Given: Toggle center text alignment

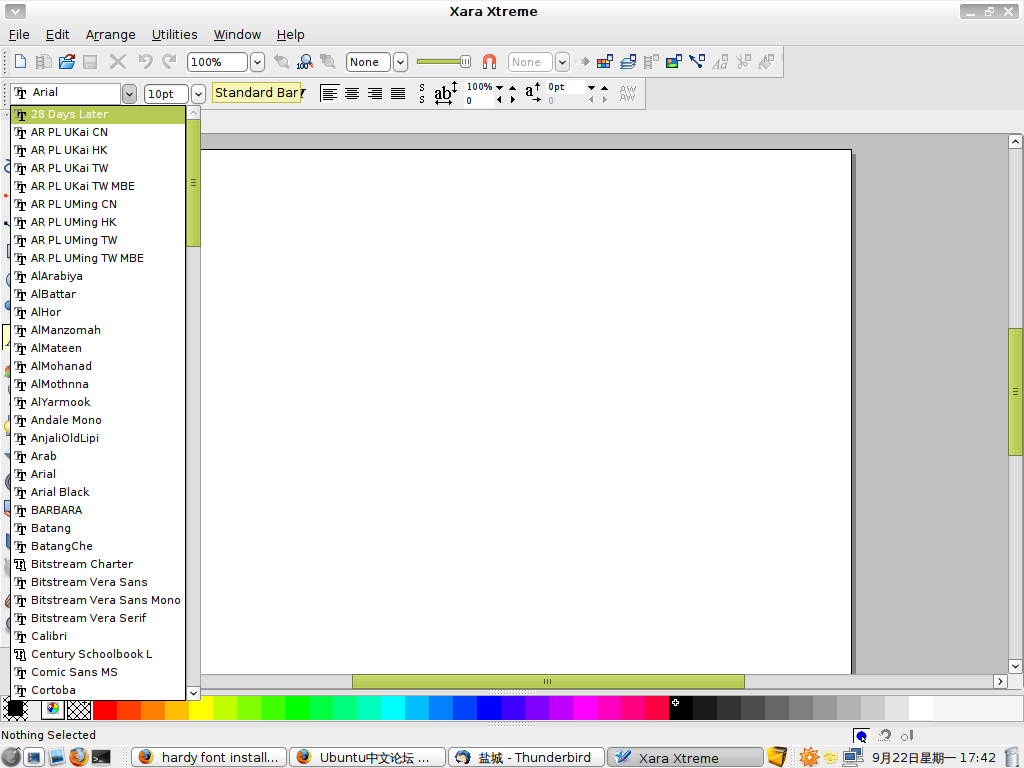Looking at the screenshot, I should 352,93.
